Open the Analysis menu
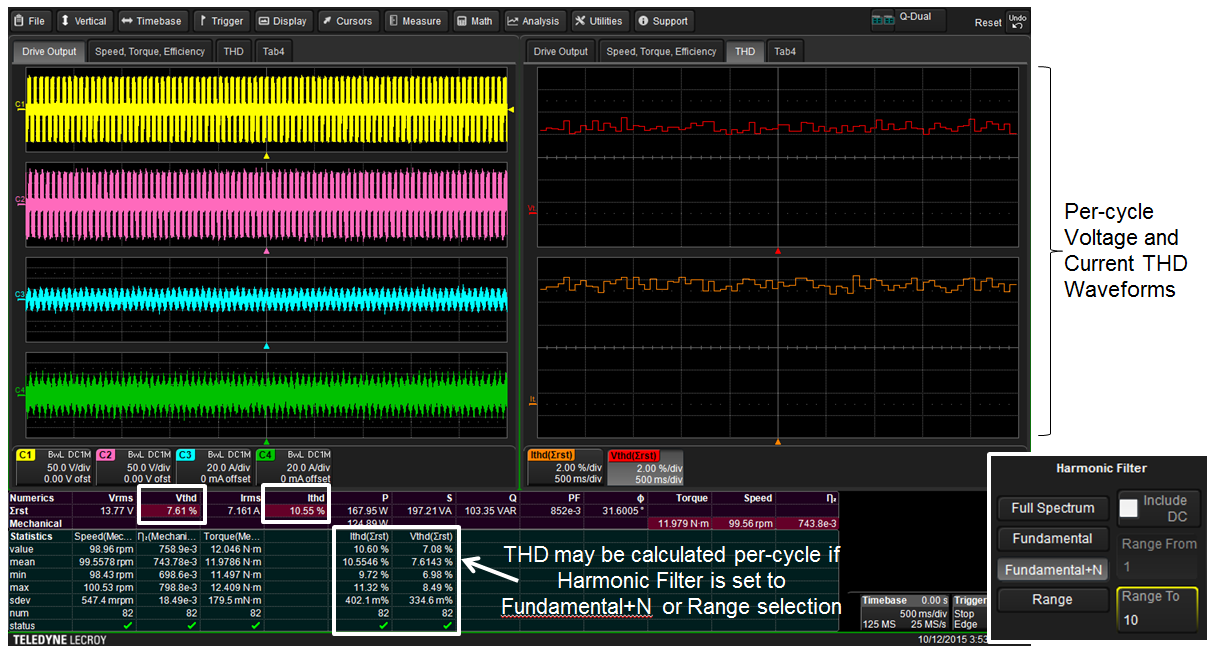Viewport: 1216px width, 653px height. coord(534,21)
